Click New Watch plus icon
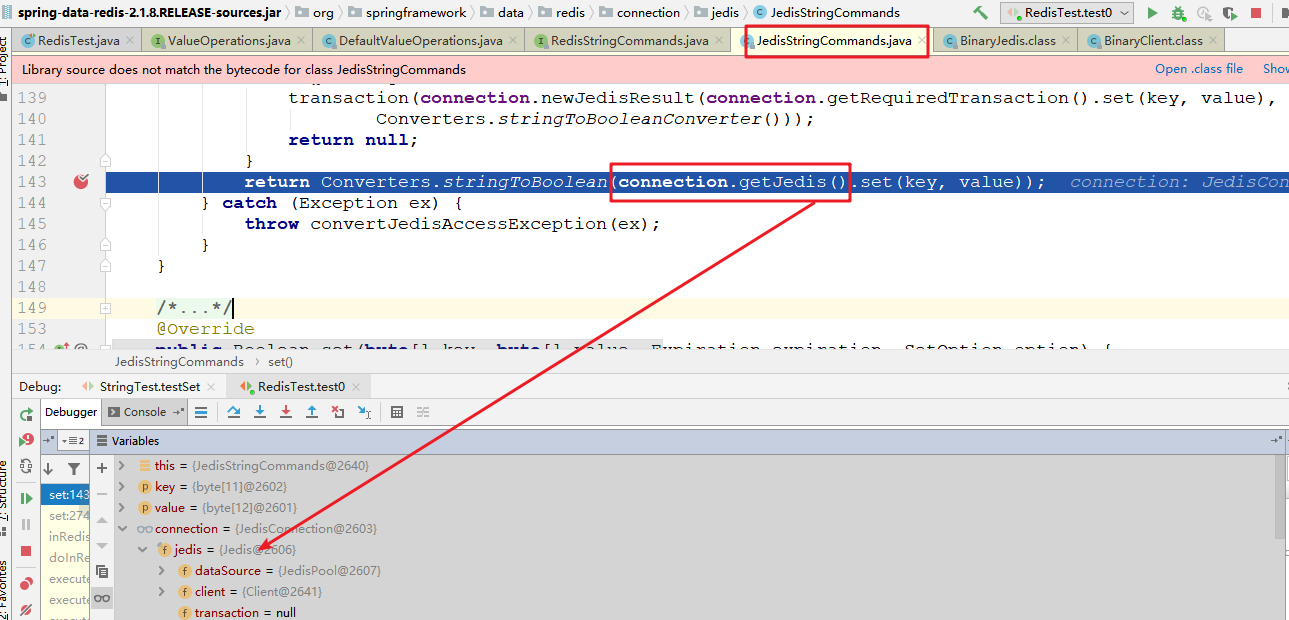This screenshot has height=620, width=1289. [x=101, y=468]
